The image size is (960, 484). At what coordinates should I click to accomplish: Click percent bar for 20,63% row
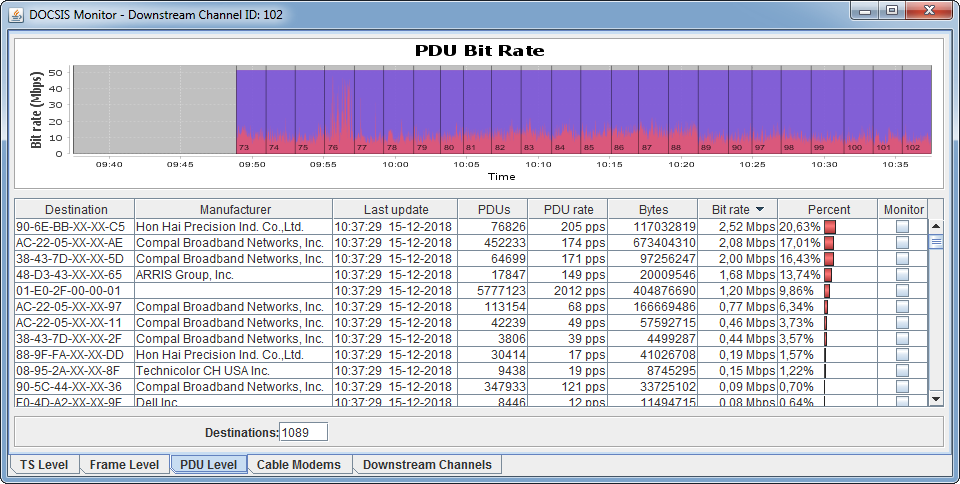pos(830,227)
